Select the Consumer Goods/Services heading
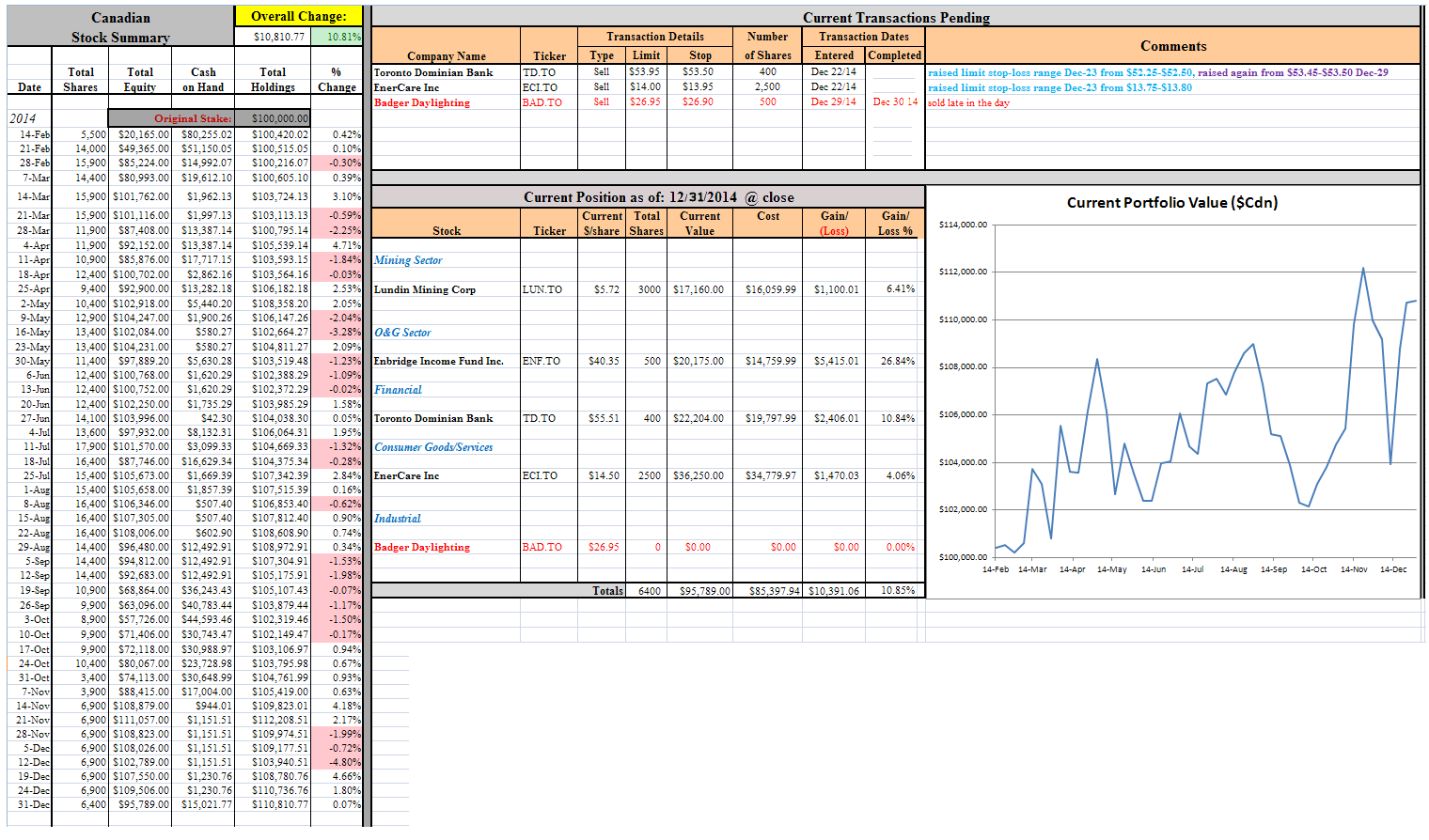The height and width of the screenshot is (840, 1429). pos(433,447)
